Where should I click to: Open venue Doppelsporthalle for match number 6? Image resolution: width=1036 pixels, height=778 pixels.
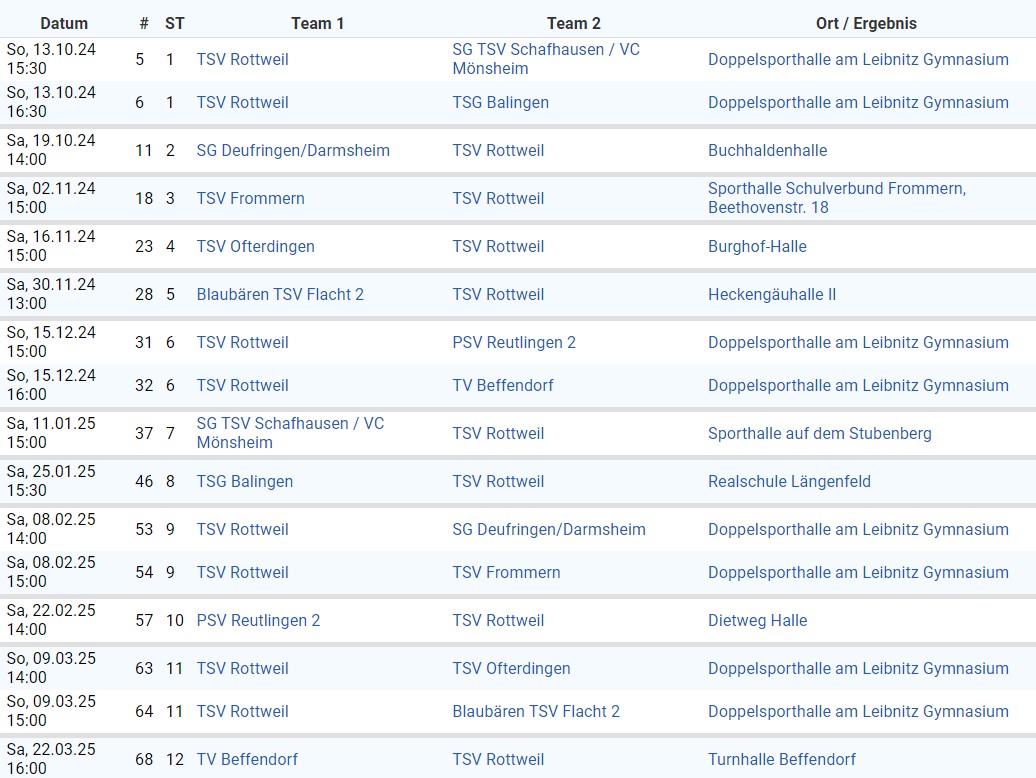pyautogui.click(x=858, y=102)
